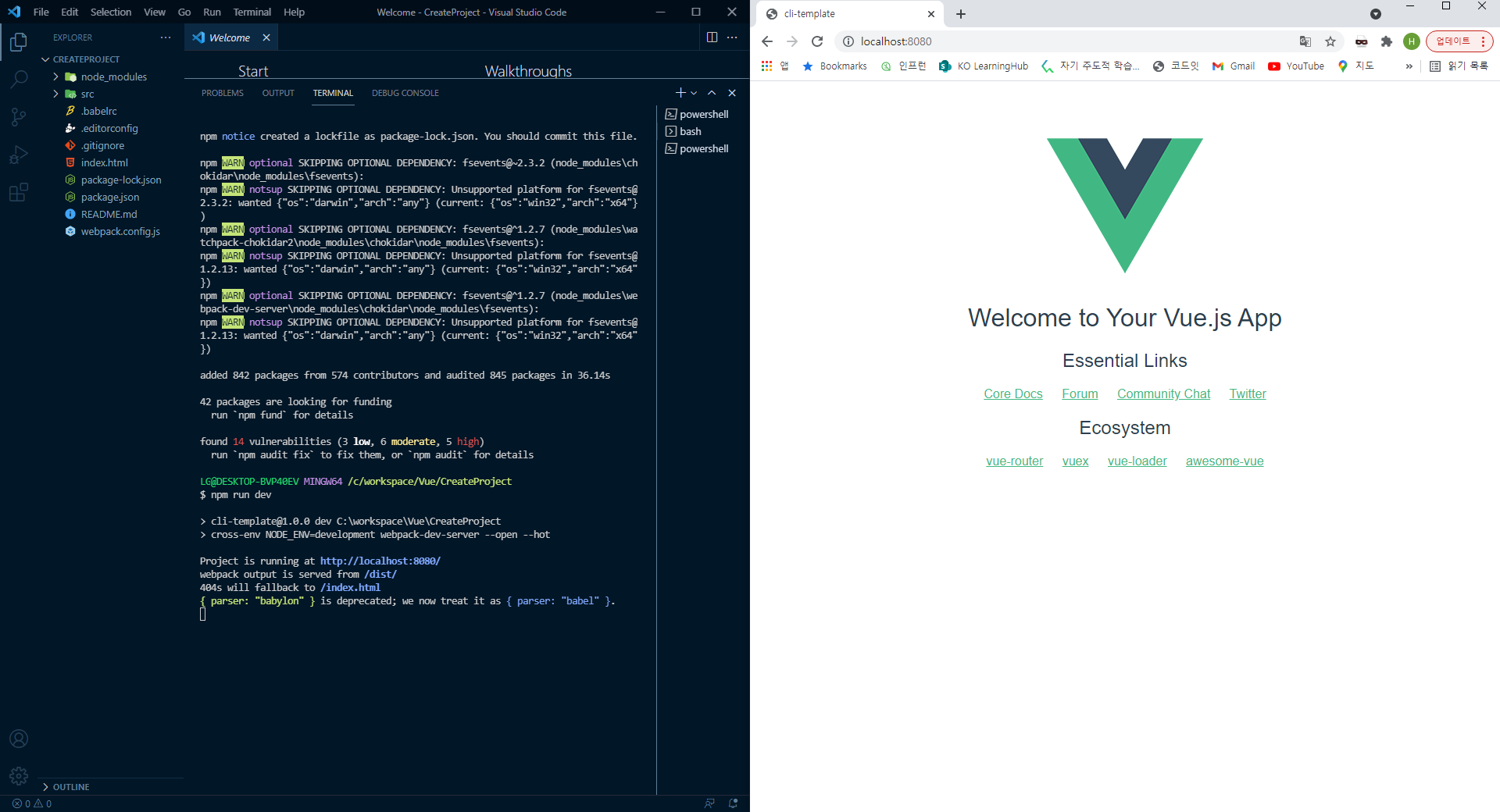The width and height of the screenshot is (1500, 812).
Task: Open the new terminal profile dropdown arrow
Action: tap(694, 93)
